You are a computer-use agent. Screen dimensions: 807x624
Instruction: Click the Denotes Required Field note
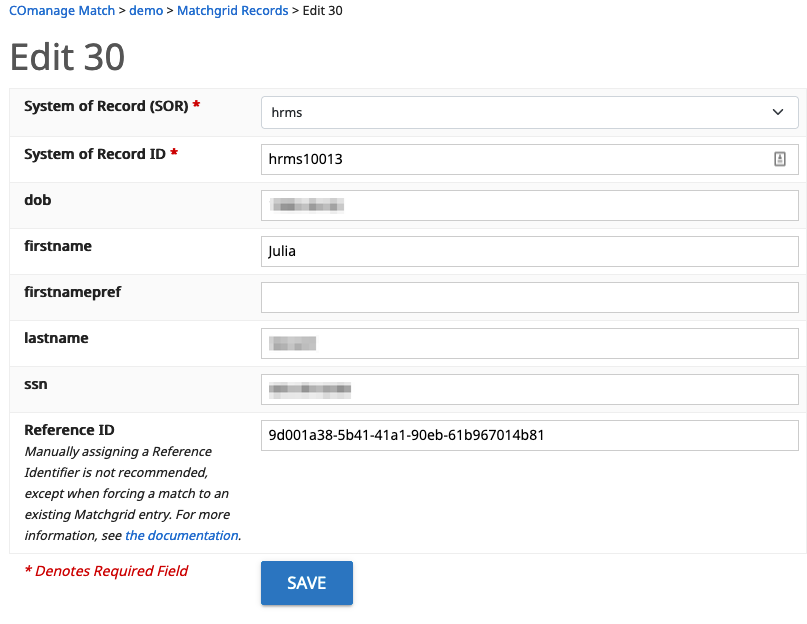[x=106, y=570]
